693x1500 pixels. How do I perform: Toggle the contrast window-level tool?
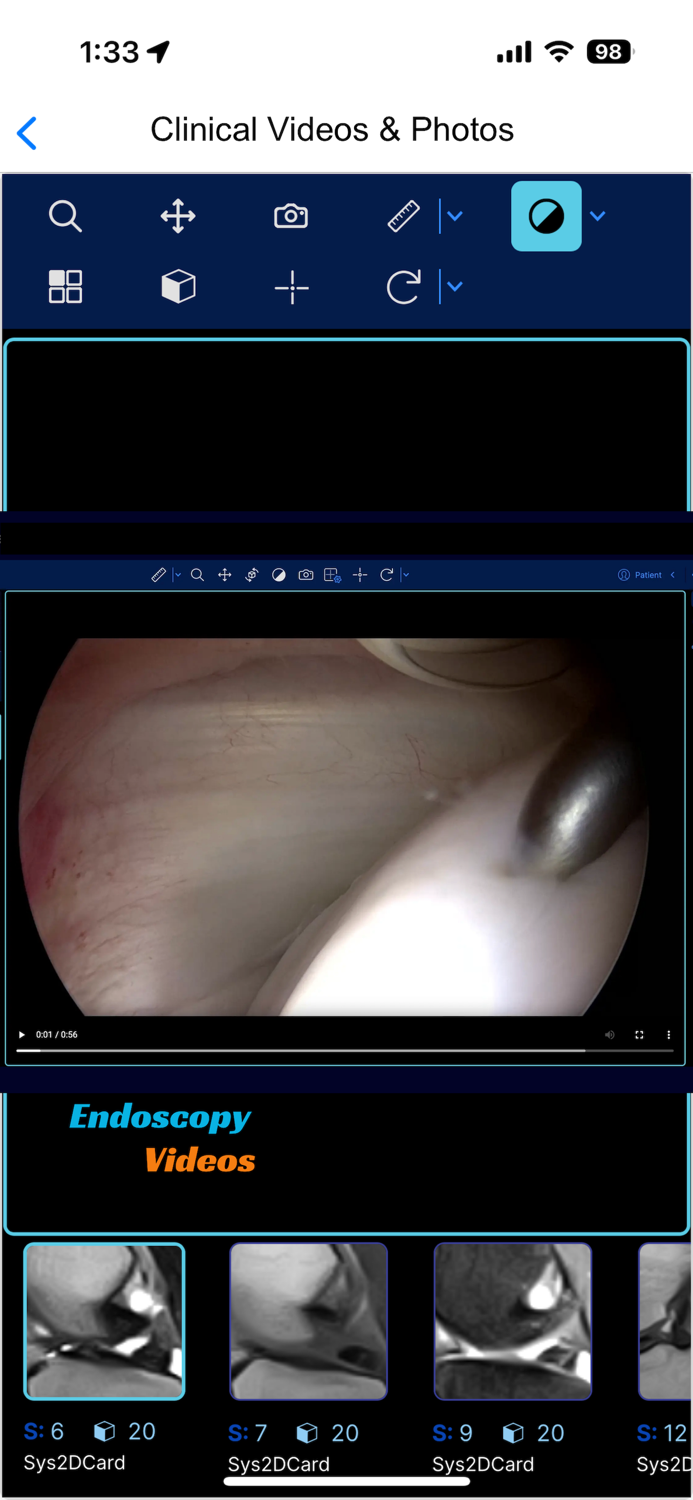tap(546, 216)
